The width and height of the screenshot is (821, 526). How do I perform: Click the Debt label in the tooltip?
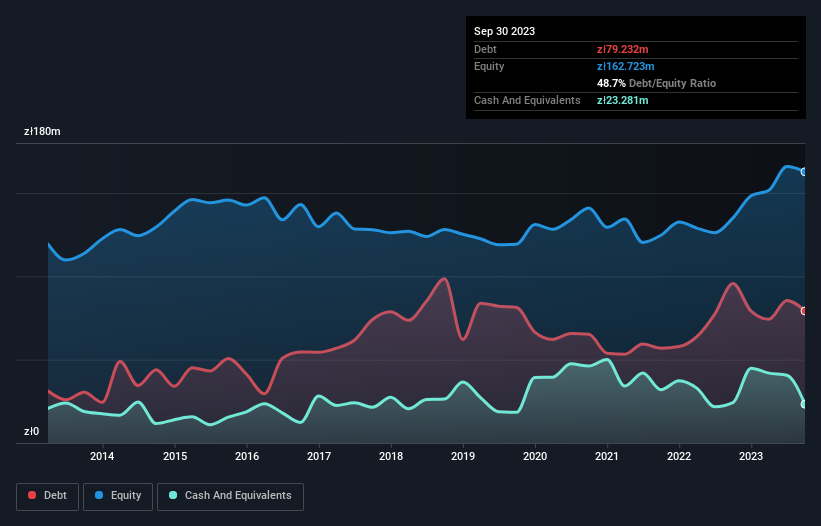pyautogui.click(x=485, y=49)
